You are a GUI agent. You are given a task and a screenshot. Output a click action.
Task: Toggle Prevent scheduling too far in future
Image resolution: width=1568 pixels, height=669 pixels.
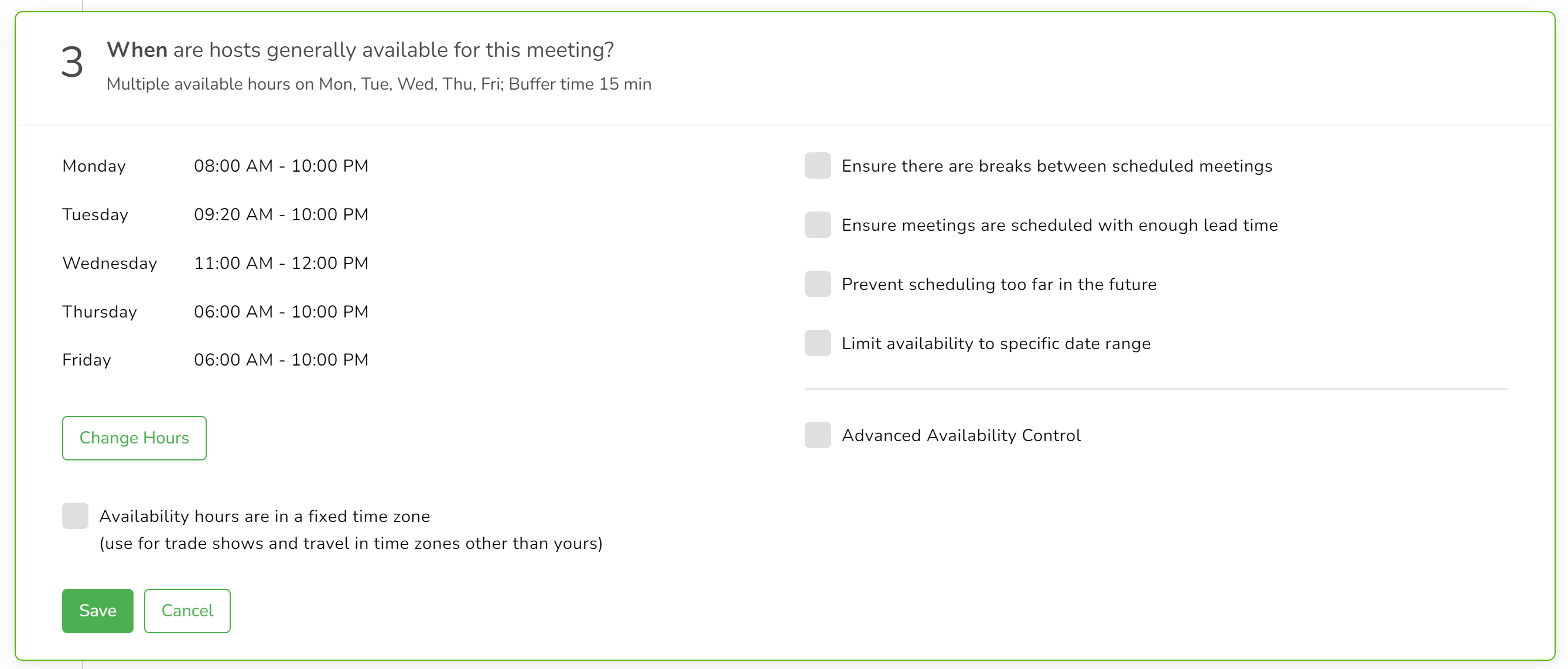[x=818, y=284]
